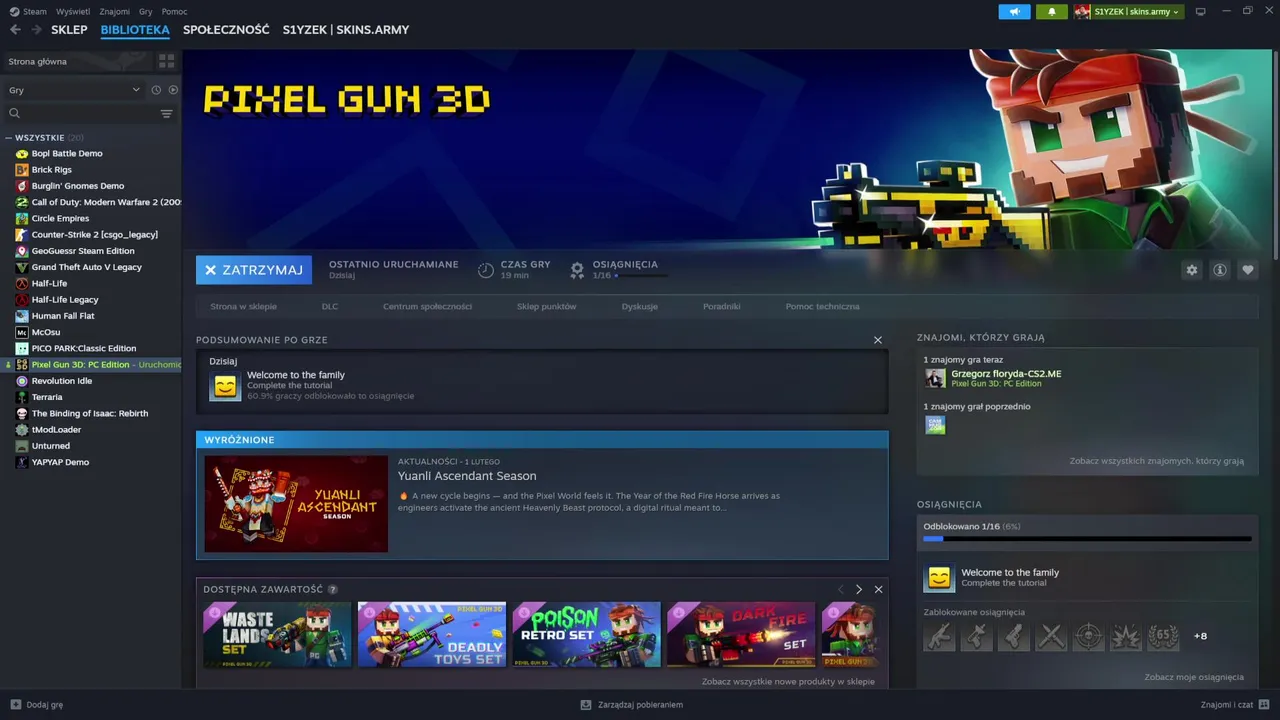Open help for Dostępna zawartość question mark
Screen dimensions: 1280x720
(x=332, y=589)
